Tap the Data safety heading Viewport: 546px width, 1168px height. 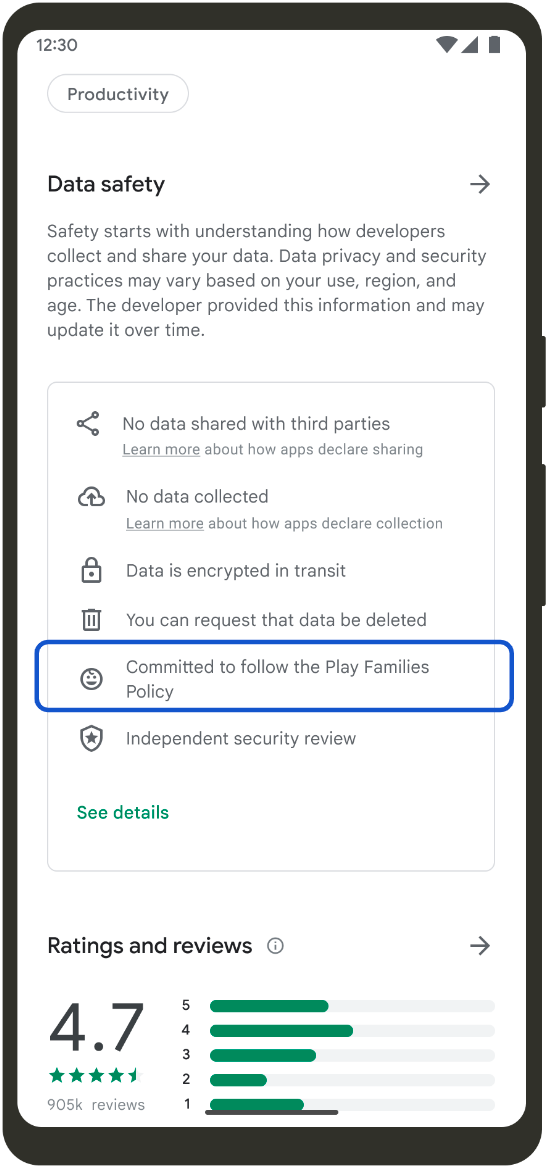(106, 184)
